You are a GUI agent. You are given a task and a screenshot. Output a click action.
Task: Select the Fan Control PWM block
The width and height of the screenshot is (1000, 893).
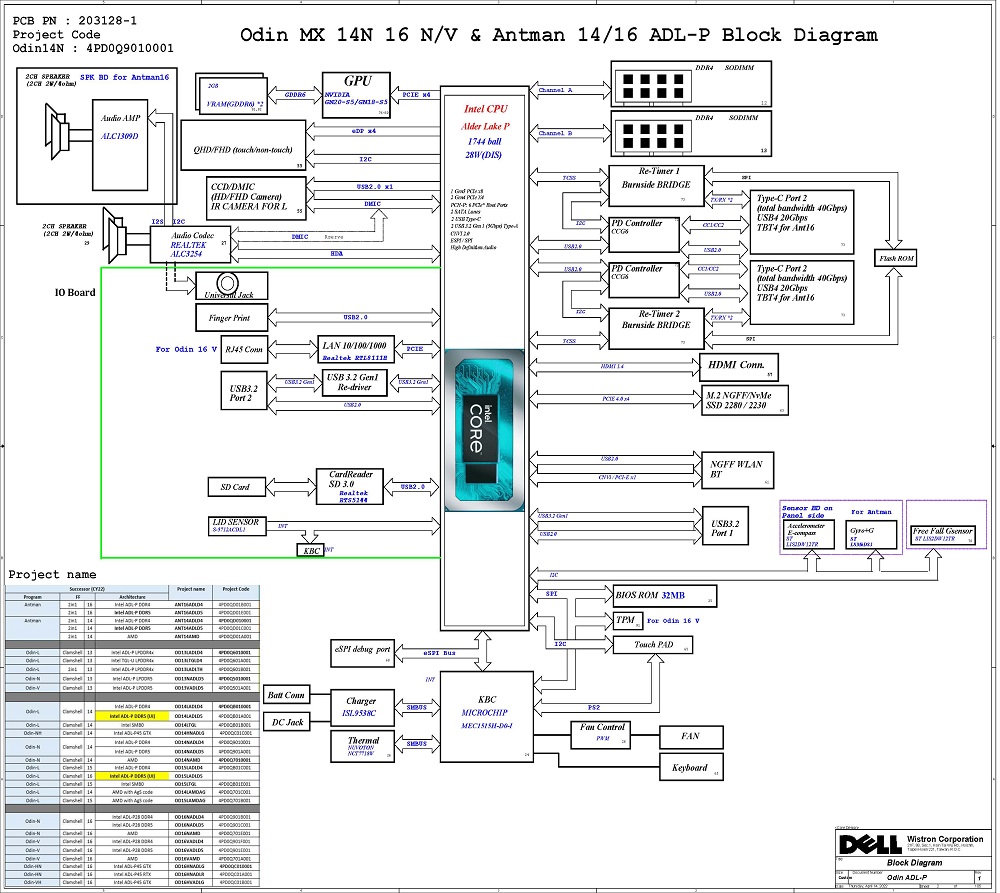click(x=601, y=735)
